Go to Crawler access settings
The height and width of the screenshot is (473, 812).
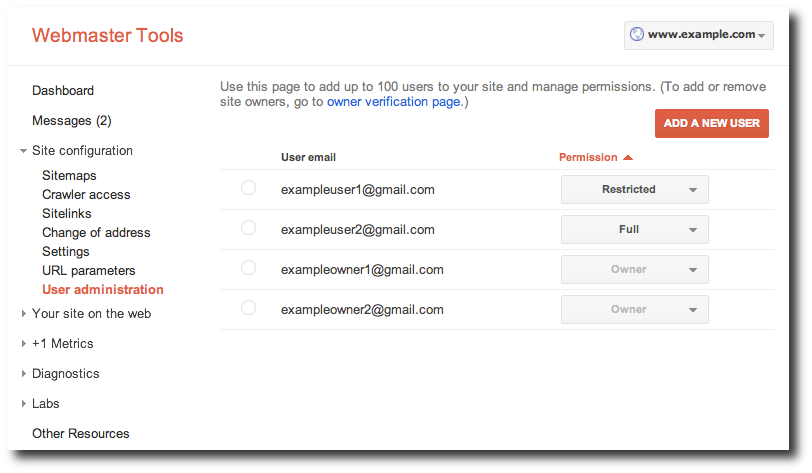point(86,194)
